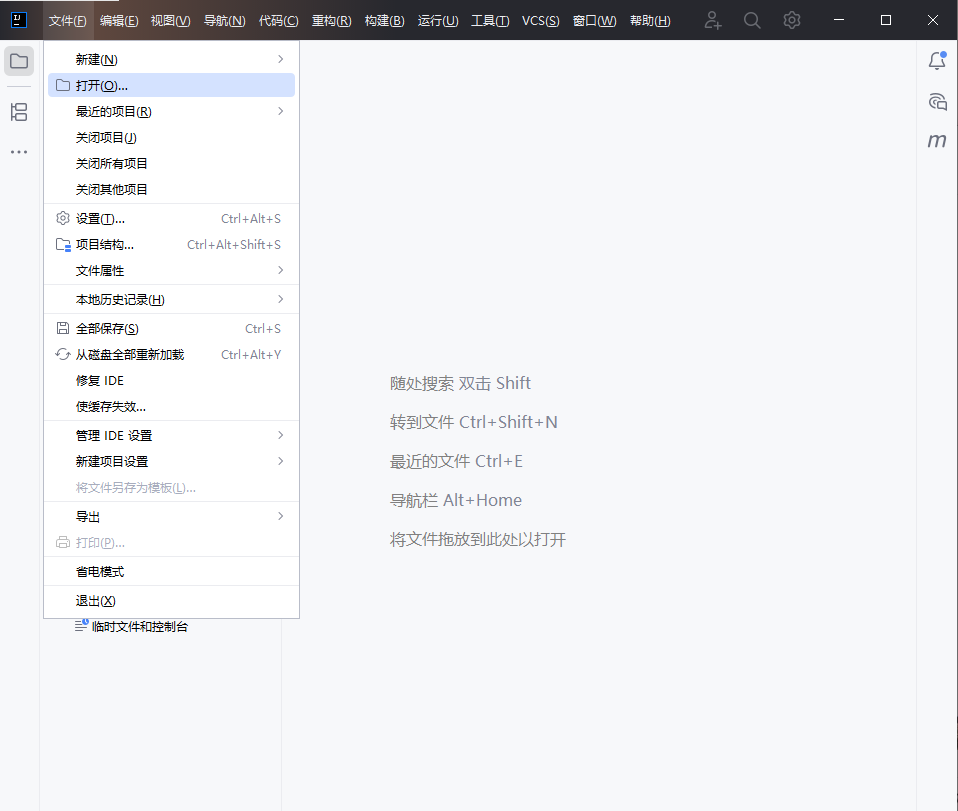Click 退出(X) to exit the IDE
This screenshot has height=811, width=958.
pyautogui.click(x=96, y=601)
